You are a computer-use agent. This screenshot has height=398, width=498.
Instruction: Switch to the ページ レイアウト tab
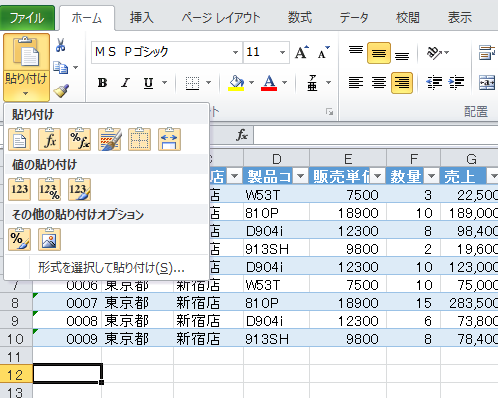tap(221, 18)
